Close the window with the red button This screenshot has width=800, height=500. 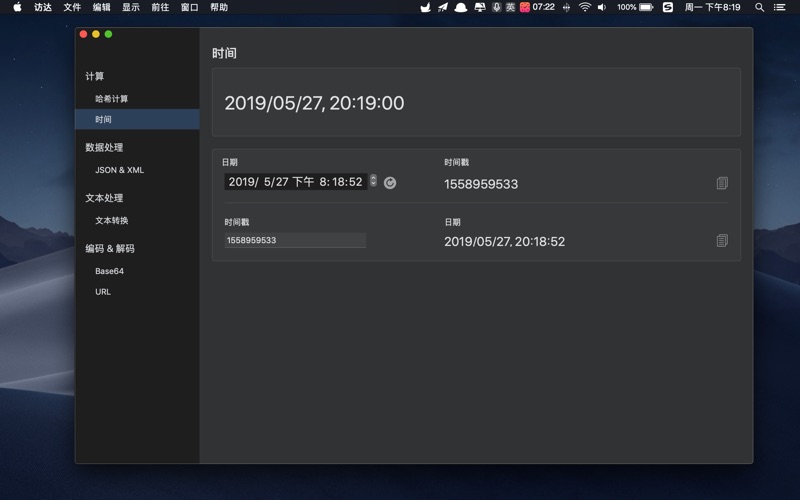(84, 34)
